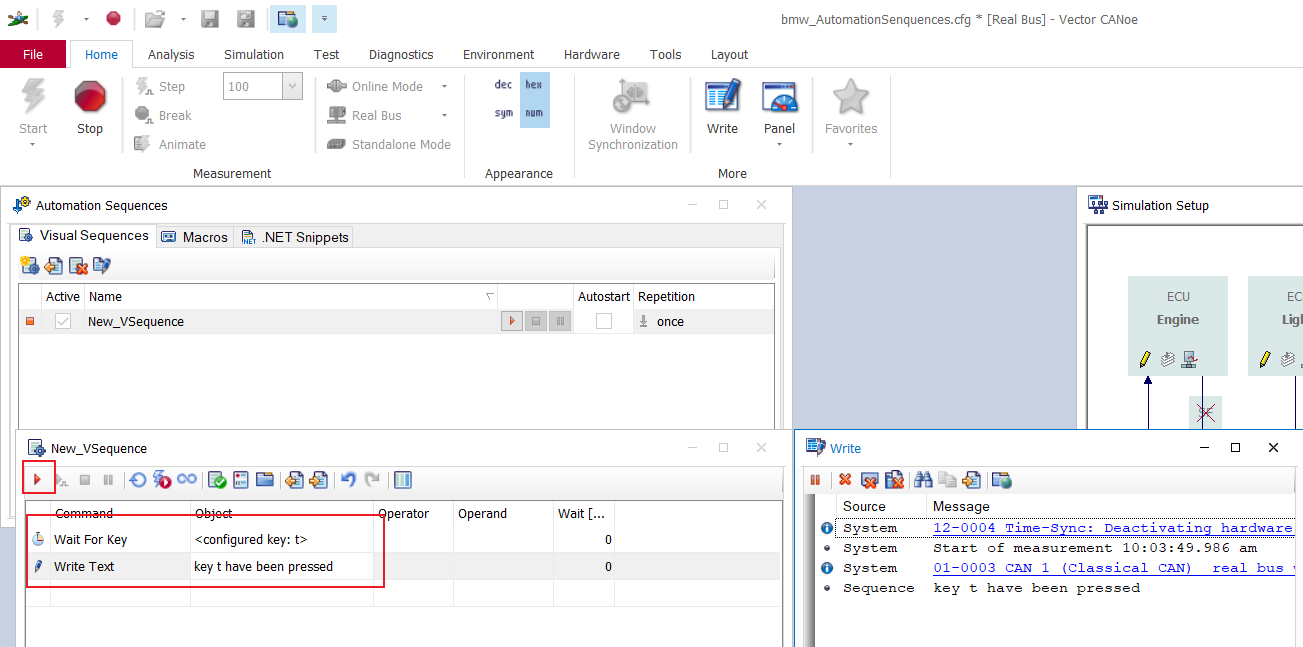Viewport: 1303px width, 647px height.
Task: Pause button in New_VSequence list row
Action: click(561, 321)
